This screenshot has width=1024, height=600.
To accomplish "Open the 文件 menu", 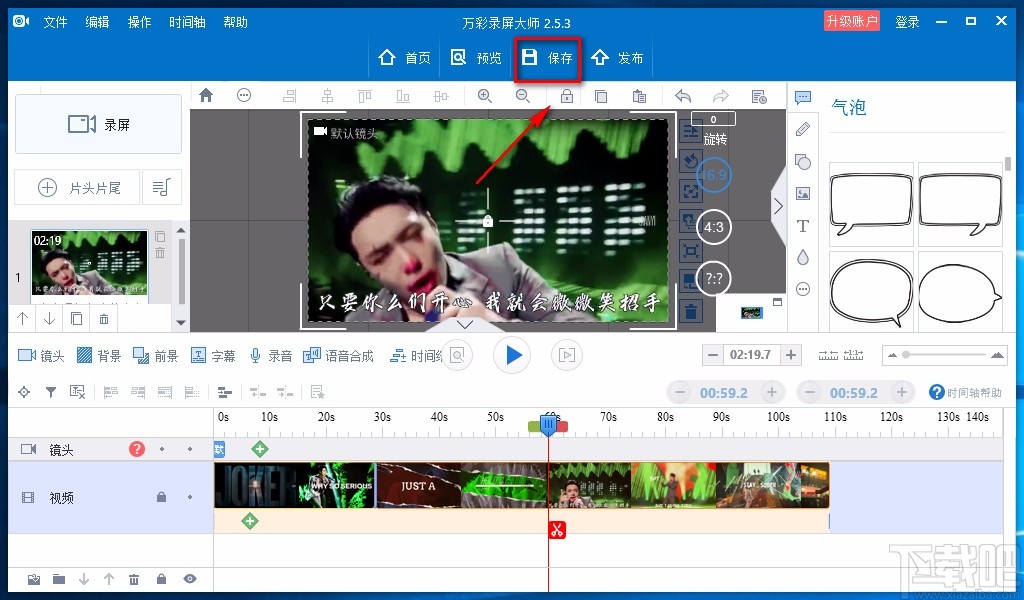I will click(x=55, y=22).
